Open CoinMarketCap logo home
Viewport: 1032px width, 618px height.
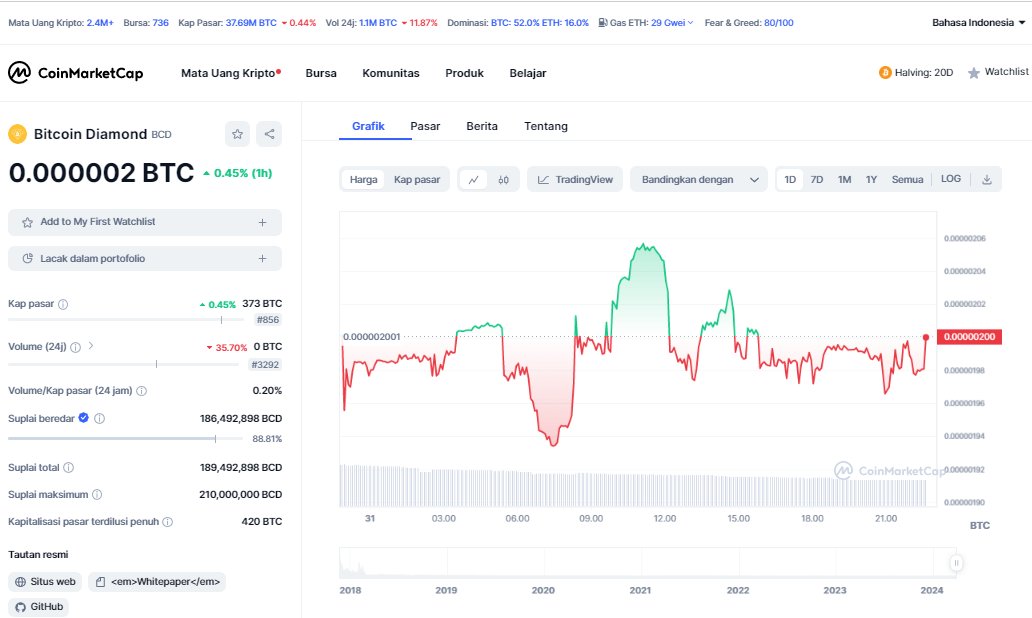pyautogui.click(x=76, y=72)
